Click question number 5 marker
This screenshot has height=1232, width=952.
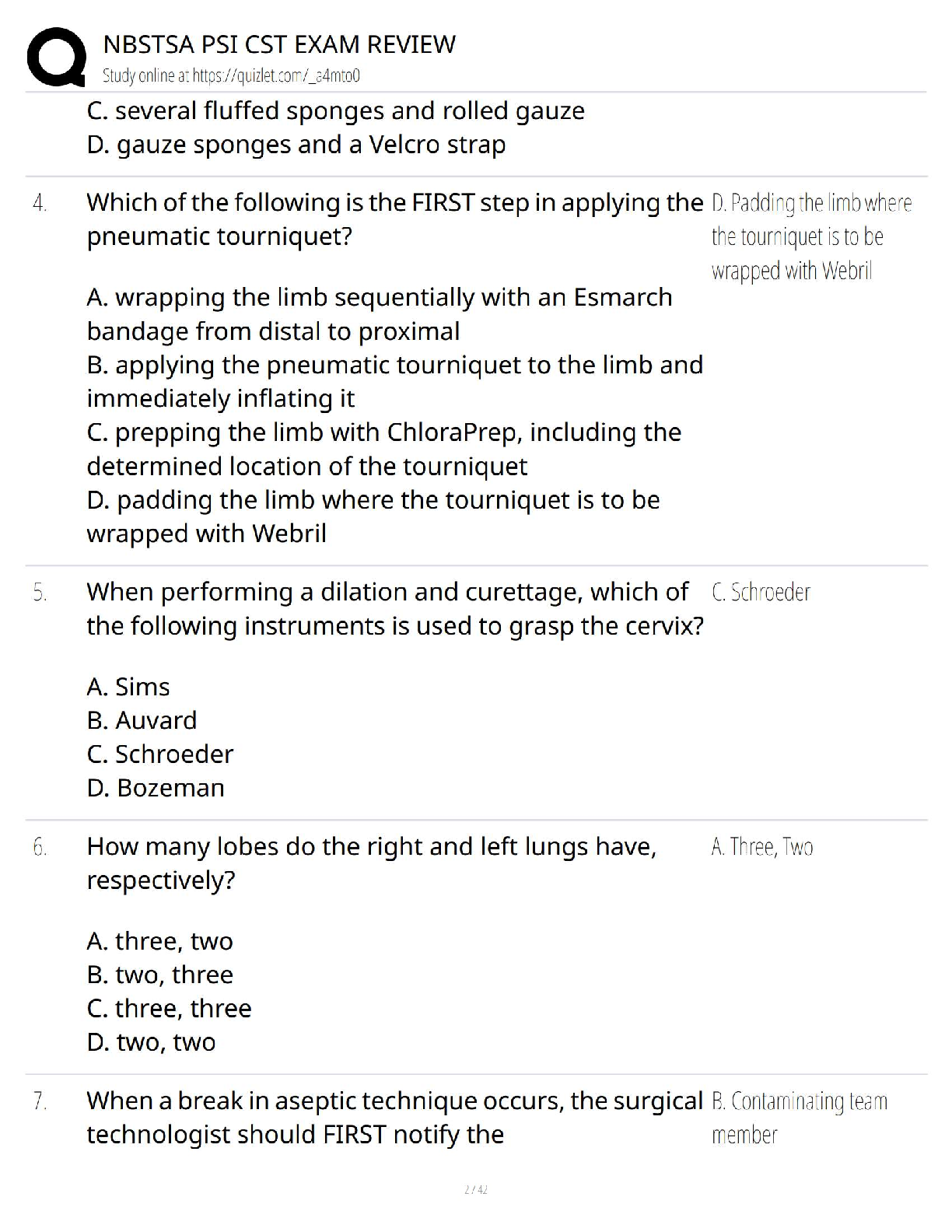point(40,593)
